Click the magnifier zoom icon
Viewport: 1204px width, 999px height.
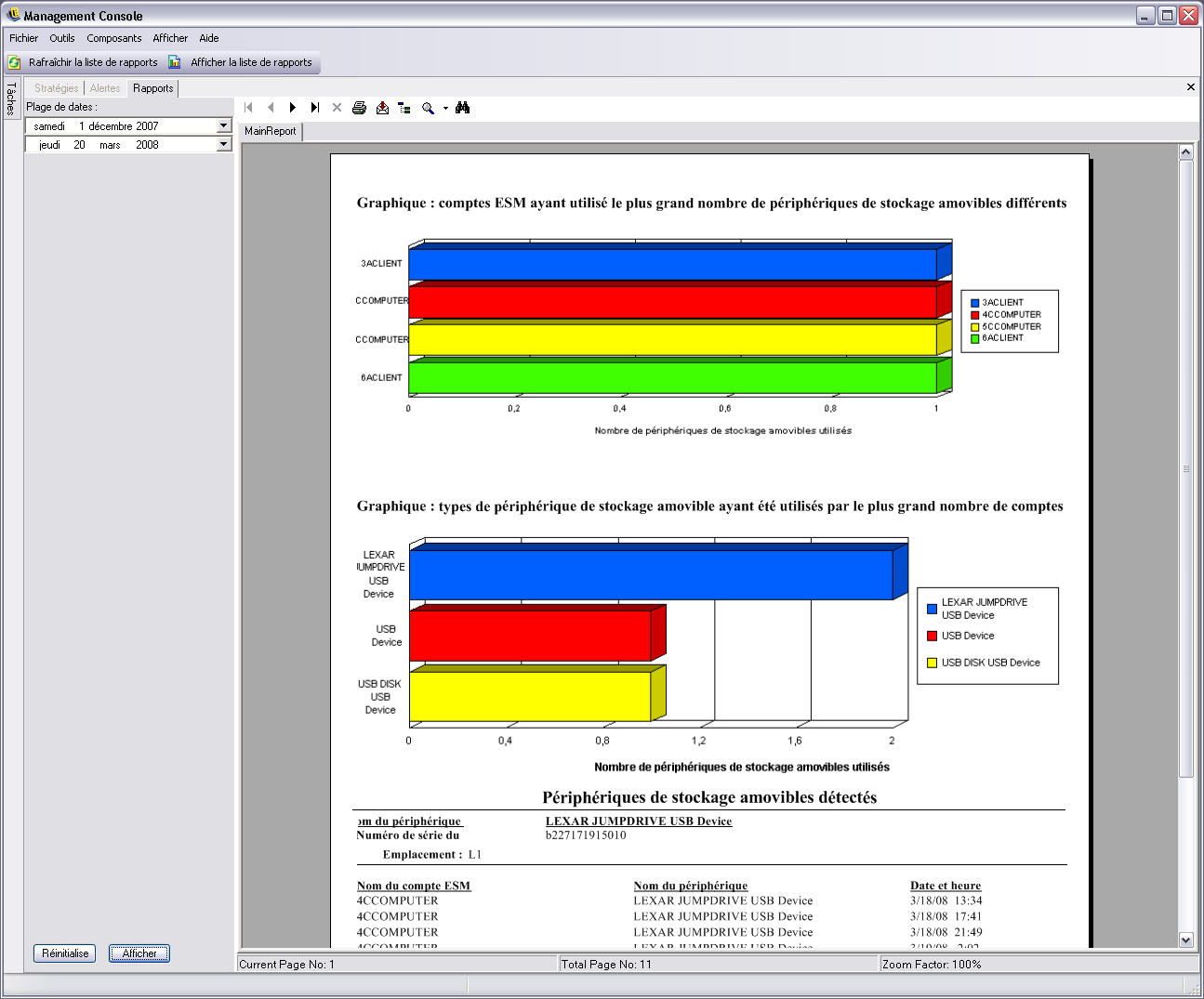428,108
